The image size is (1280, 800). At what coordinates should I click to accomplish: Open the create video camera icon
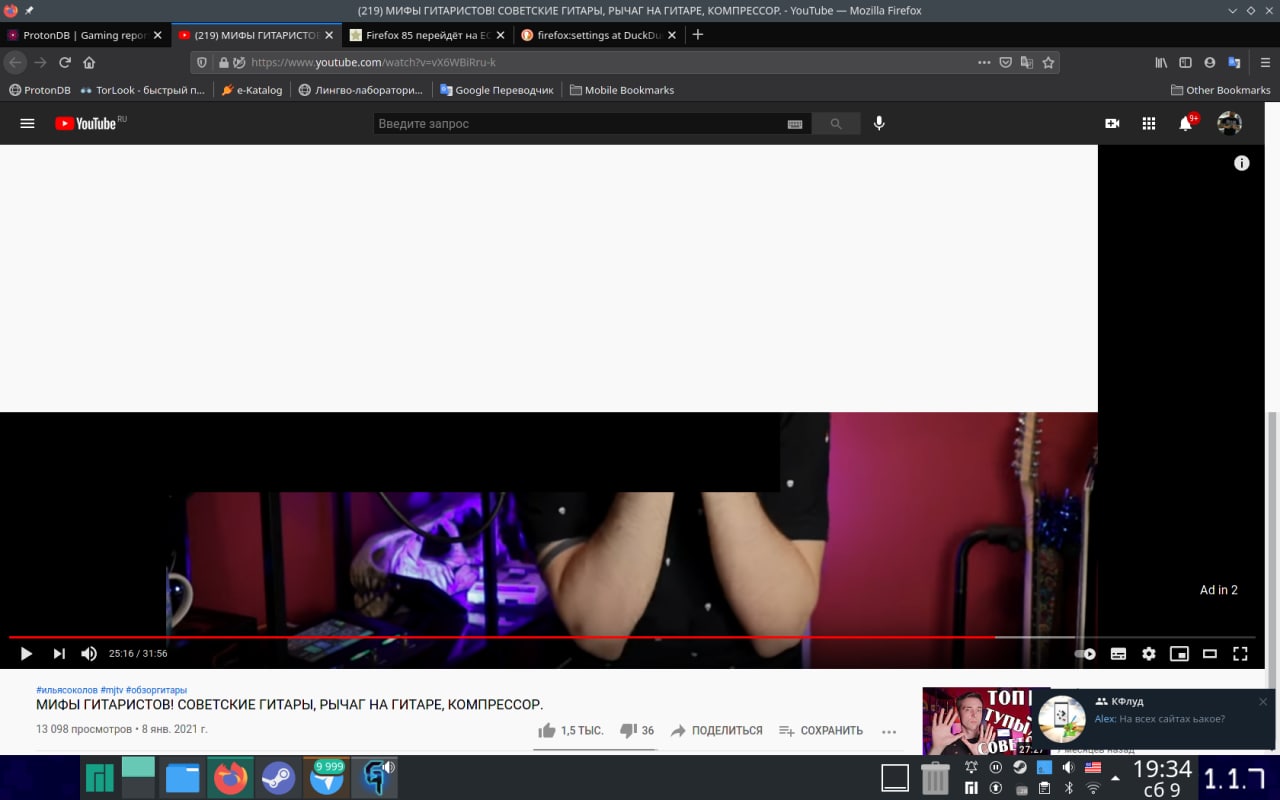coord(1112,123)
